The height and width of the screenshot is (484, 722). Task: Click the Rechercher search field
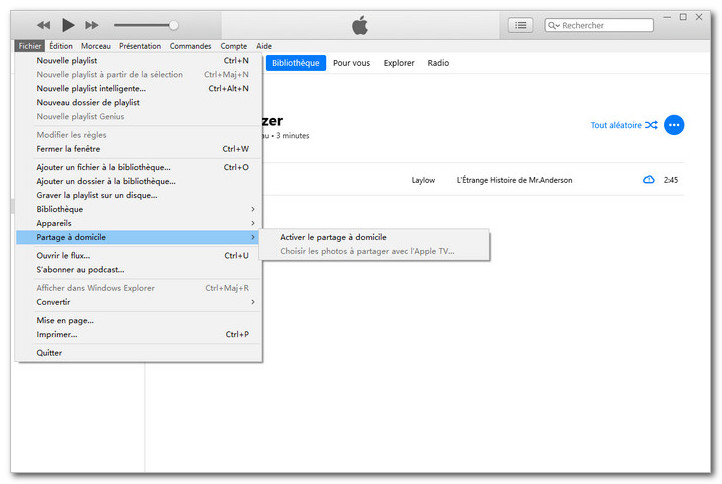click(x=599, y=25)
